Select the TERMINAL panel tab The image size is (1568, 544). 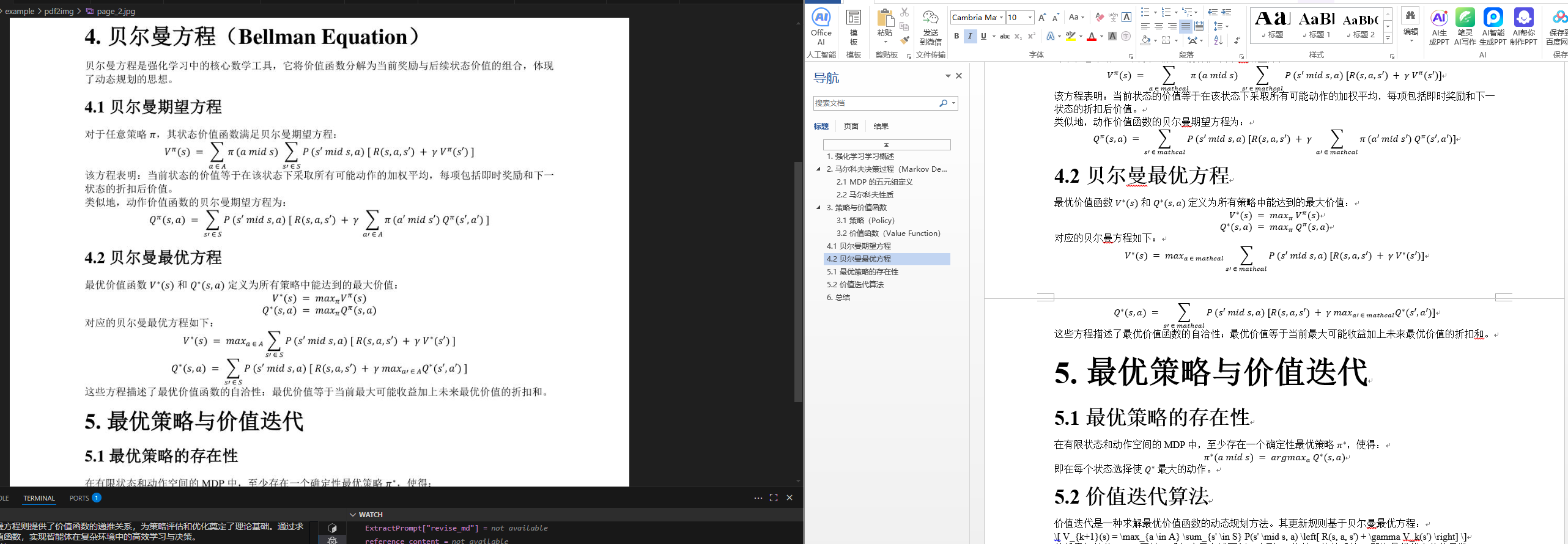(39, 498)
